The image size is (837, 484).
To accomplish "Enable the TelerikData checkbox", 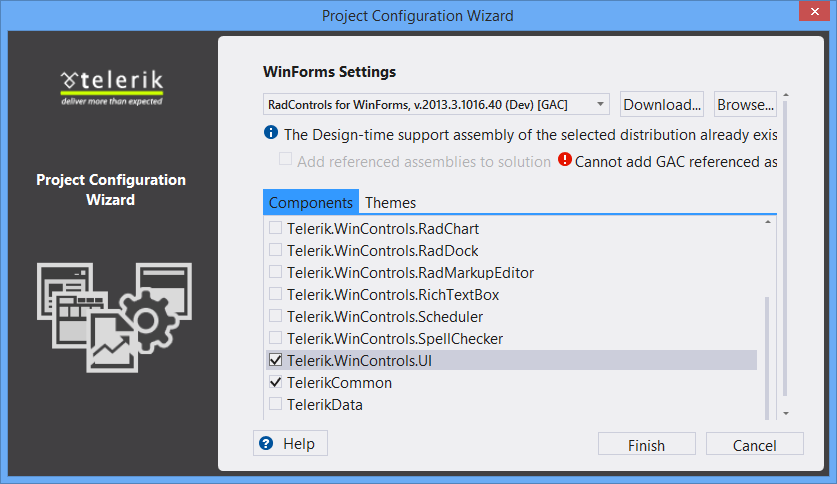I will (x=275, y=405).
